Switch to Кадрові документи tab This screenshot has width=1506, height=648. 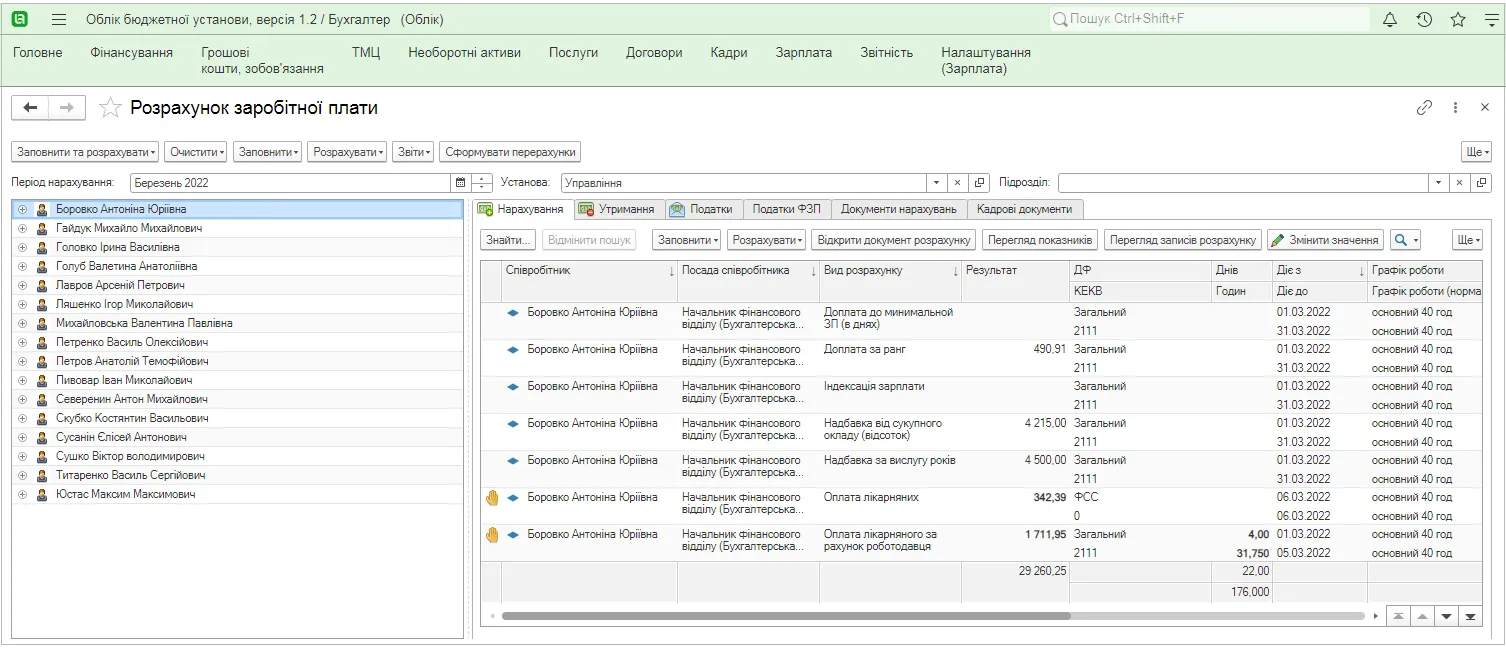click(1025, 209)
